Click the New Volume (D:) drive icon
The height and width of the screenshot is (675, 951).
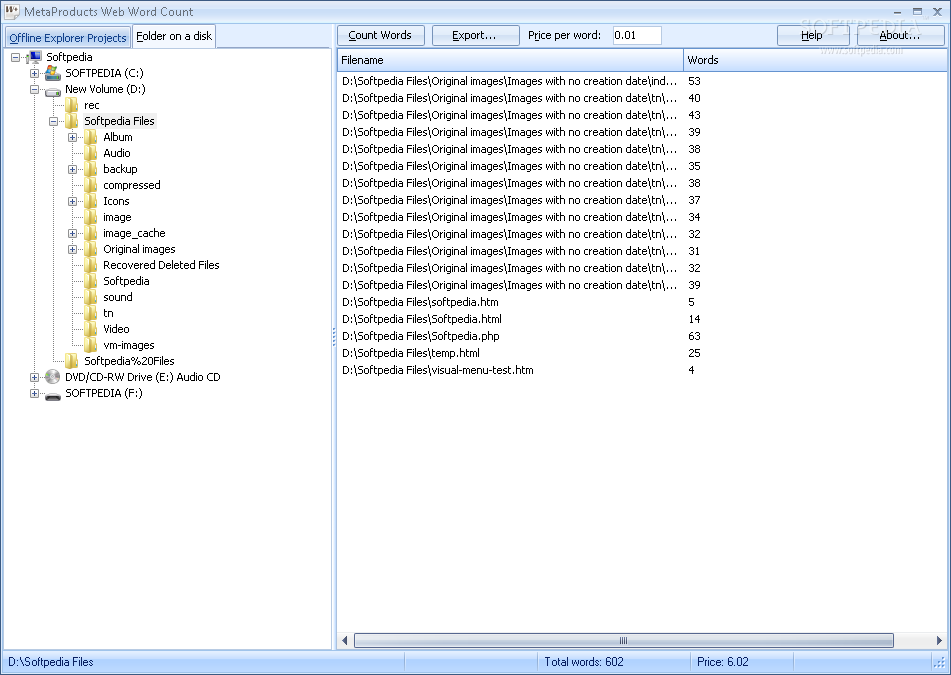click(53, 91)
